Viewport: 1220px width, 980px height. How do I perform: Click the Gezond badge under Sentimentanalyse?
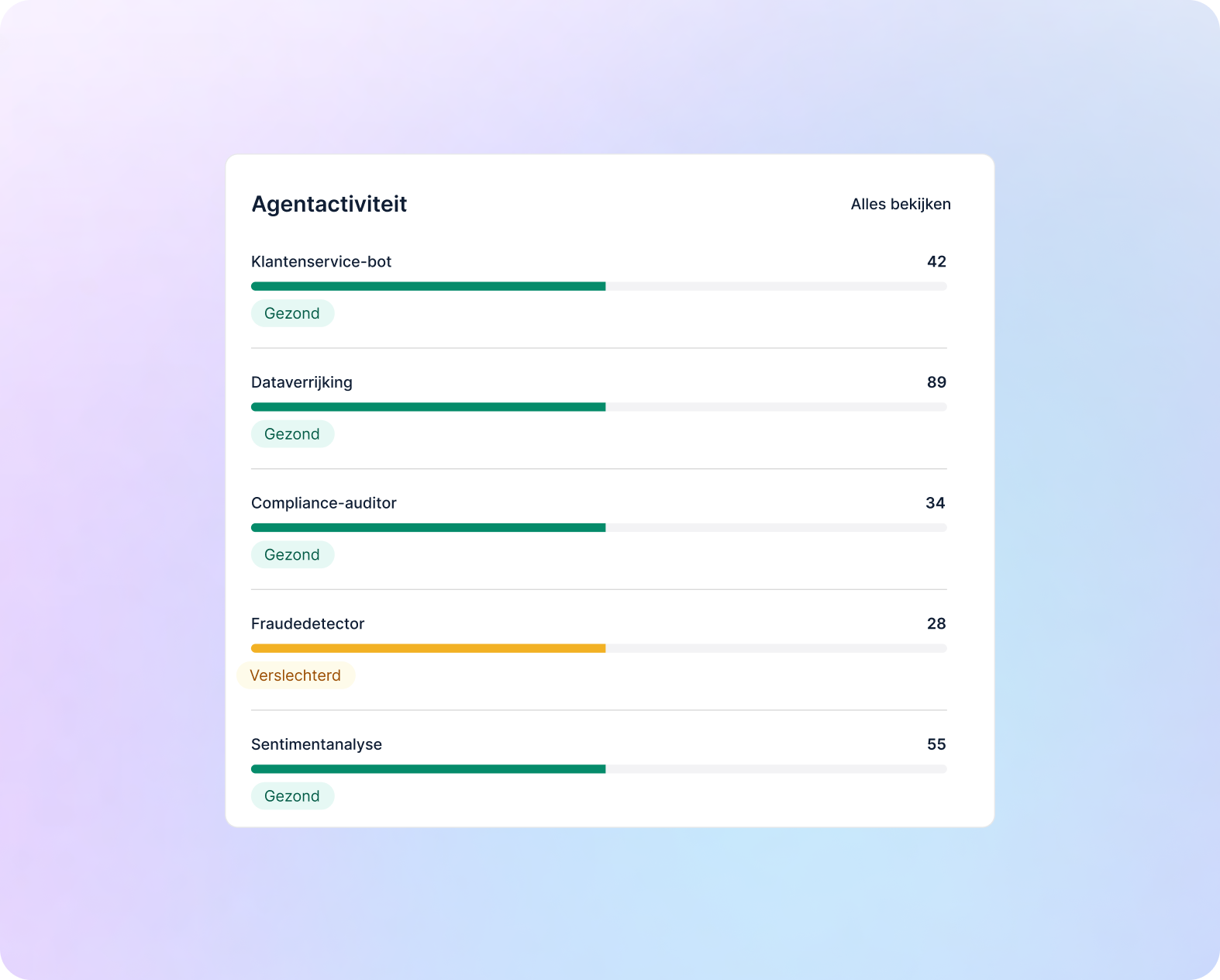coord(292,796)
